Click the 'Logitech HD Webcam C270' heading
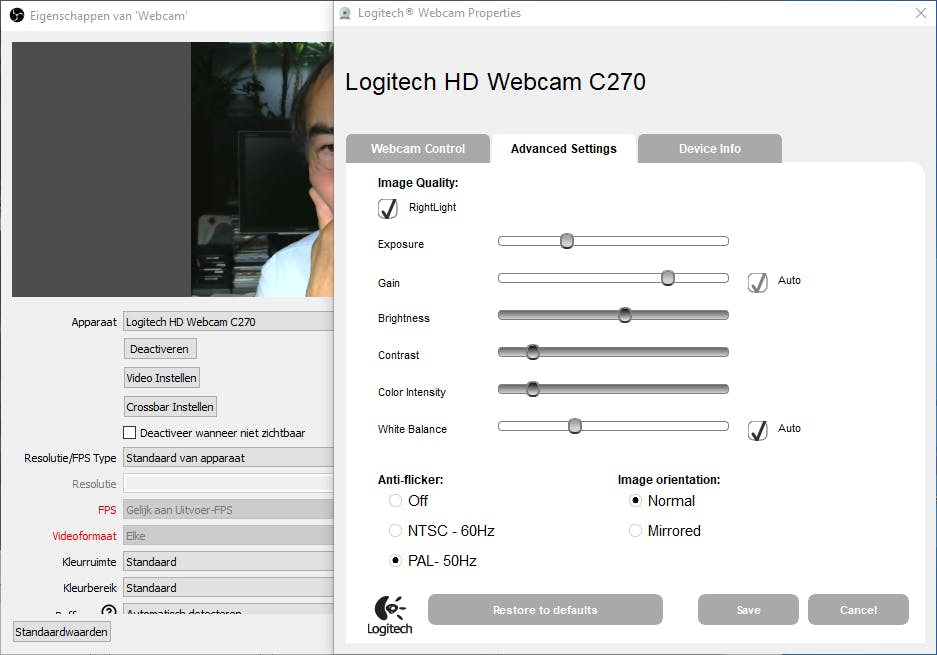Screen dimensions: 937x655 (x=495, y=82)
